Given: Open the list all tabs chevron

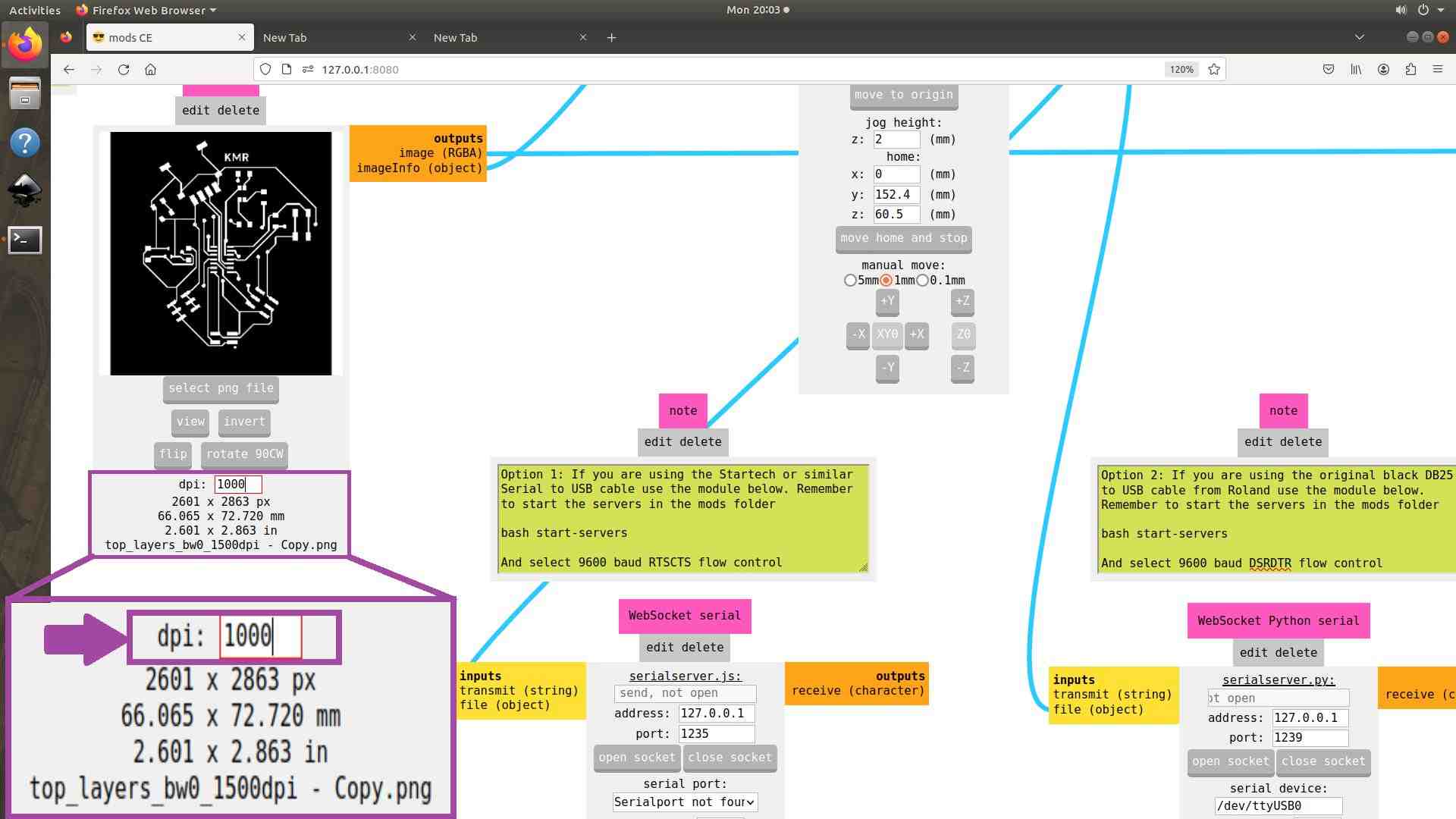Looking at the screenshot, I should tap(1359, 37).
